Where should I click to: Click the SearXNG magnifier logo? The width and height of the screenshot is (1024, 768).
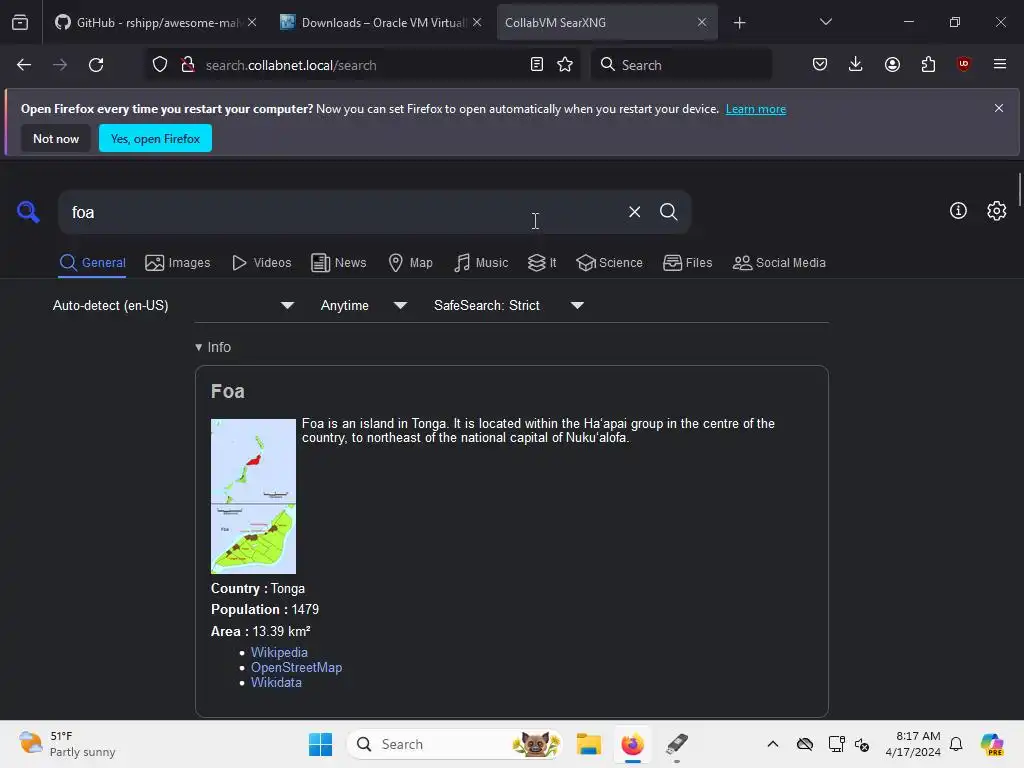28,212
